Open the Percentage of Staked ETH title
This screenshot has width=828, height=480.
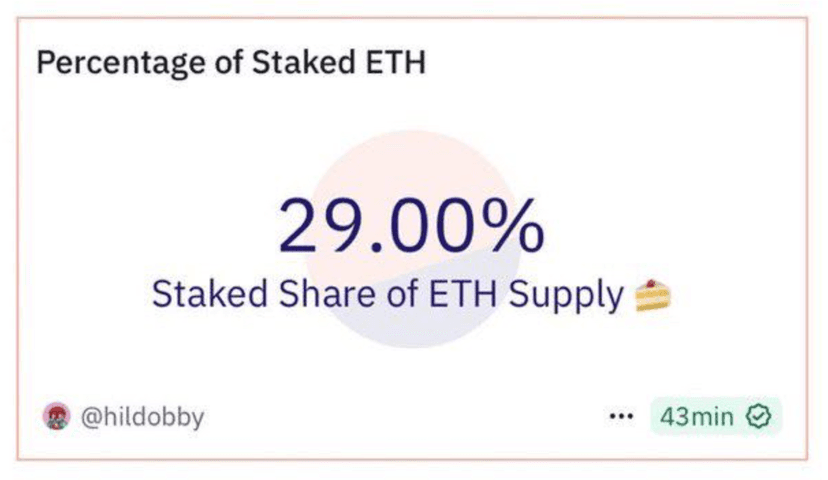click(231, 63)
